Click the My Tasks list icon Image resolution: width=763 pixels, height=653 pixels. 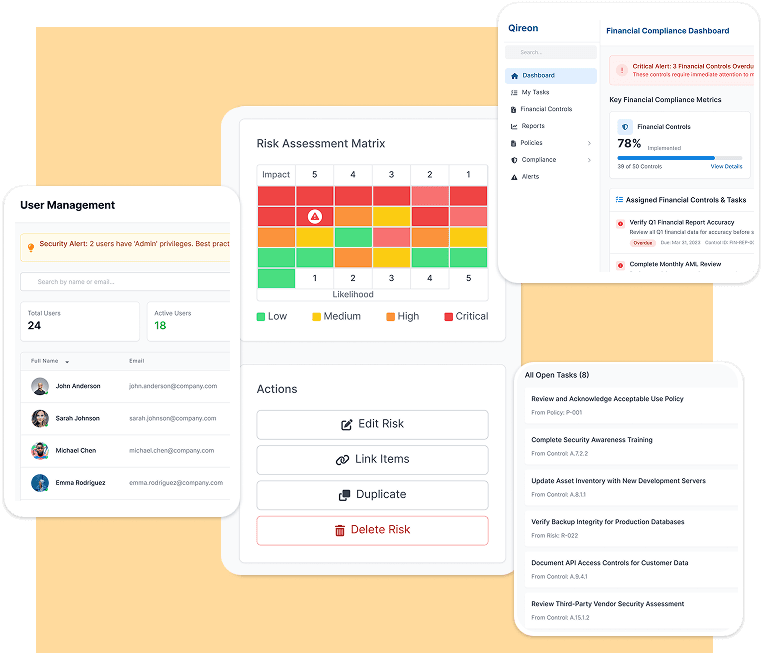point(514,92)
